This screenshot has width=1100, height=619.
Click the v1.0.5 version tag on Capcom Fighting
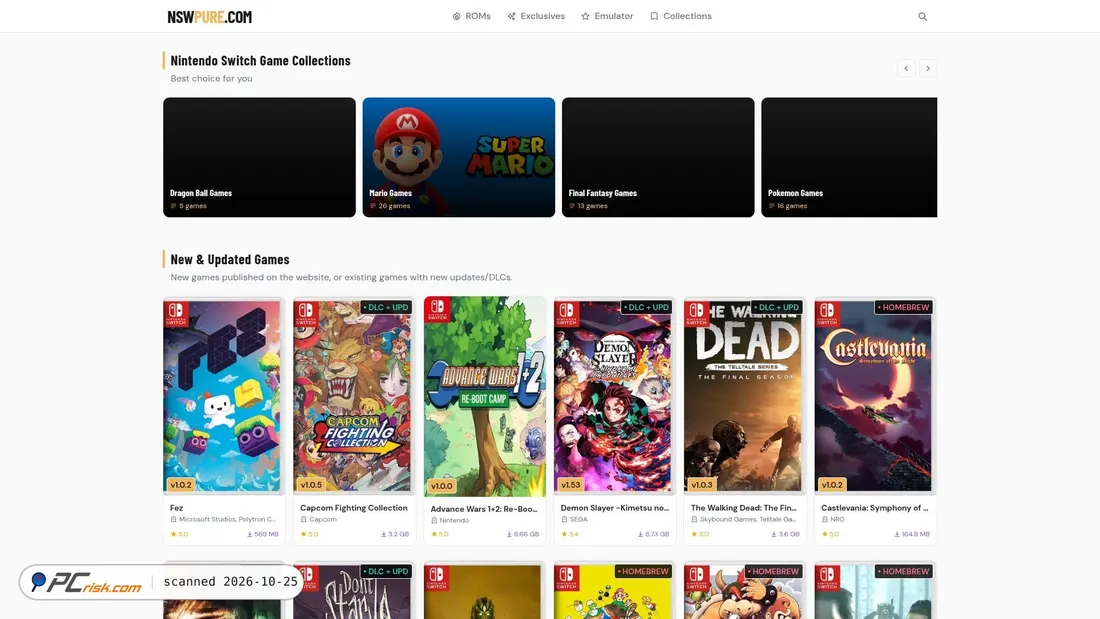(311, 485)
